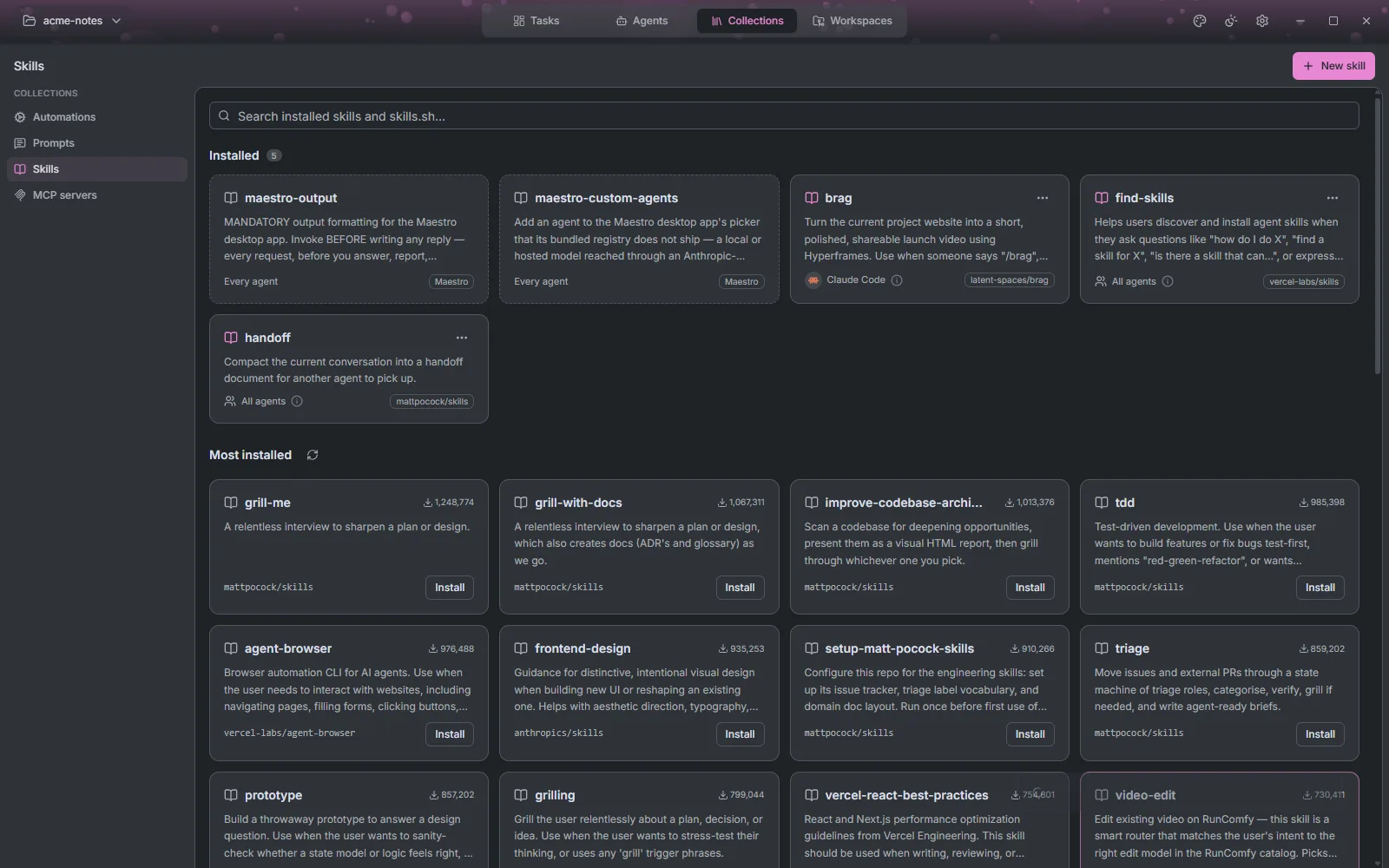Focus the search installed skills field
Viewport: 1389px width, 868px height.
click(x=784, y=115)
